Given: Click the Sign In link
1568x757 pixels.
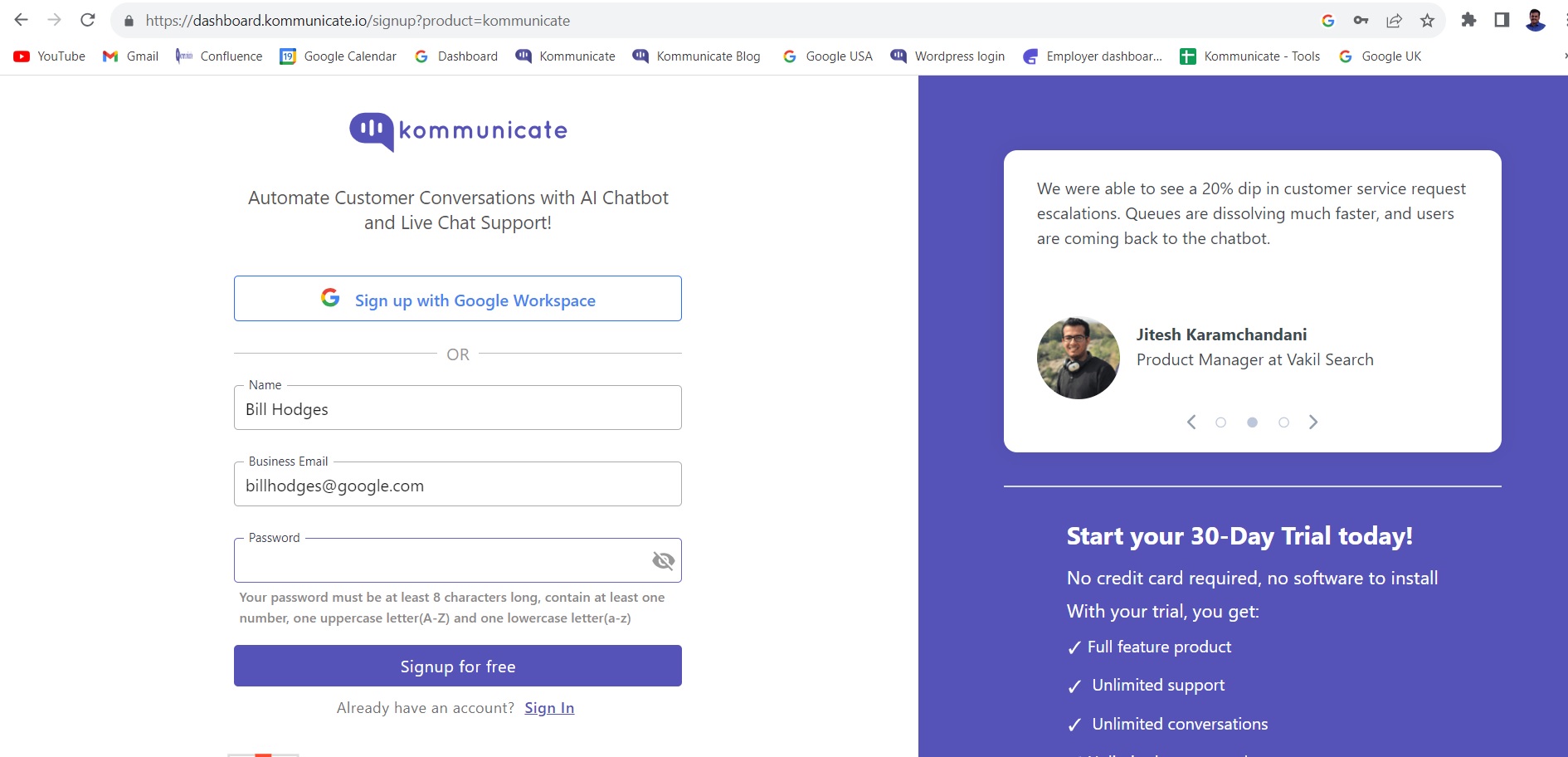Looking at the screenshot, I should click(548, 707).
